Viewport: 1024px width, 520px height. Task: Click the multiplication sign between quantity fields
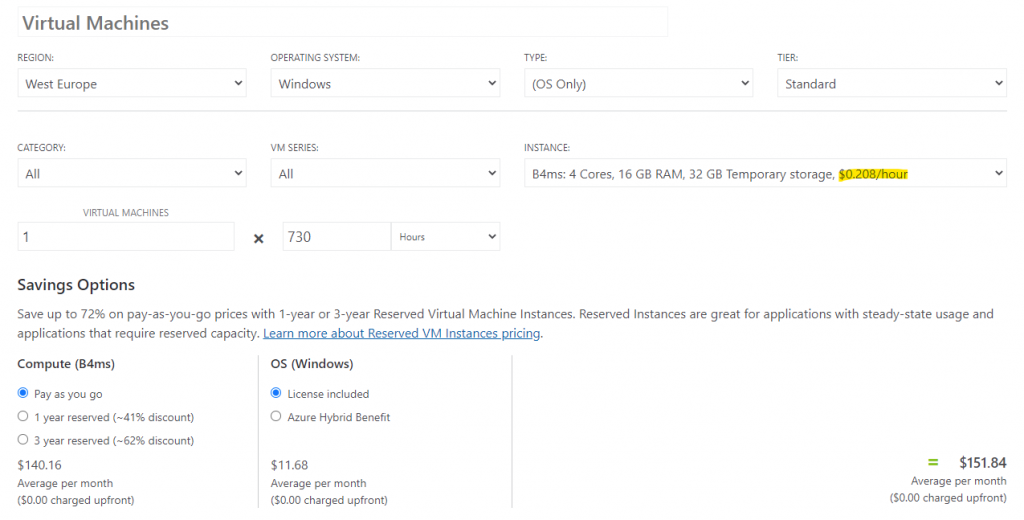(x=259, y=238)
